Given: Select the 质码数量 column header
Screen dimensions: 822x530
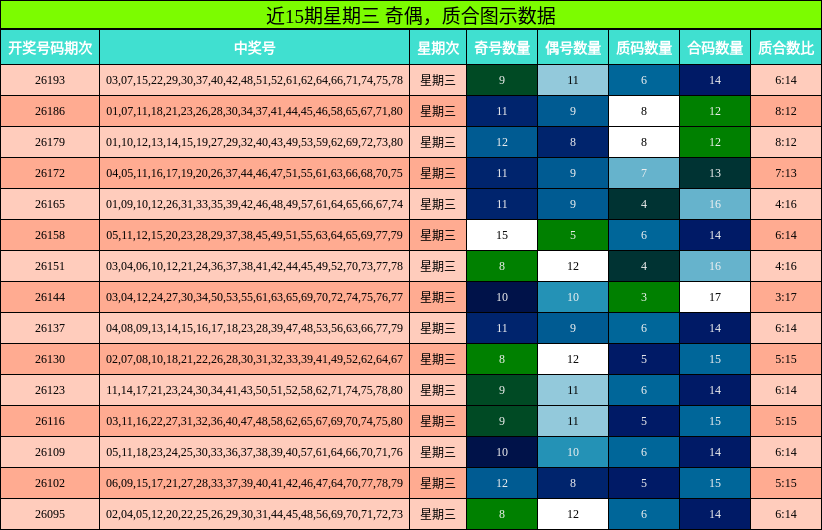Looking at the screenshot, I should pos(644,48).
